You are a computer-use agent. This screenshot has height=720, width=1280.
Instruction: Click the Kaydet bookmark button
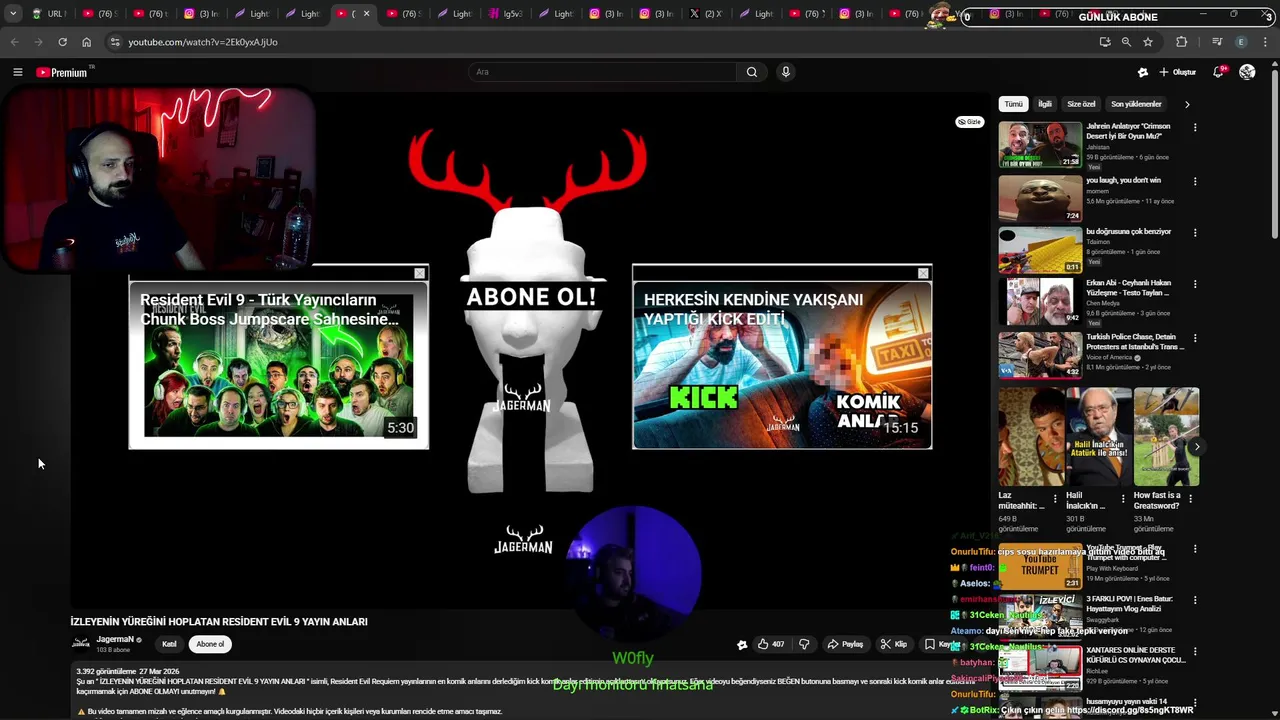tap(939, 644)
